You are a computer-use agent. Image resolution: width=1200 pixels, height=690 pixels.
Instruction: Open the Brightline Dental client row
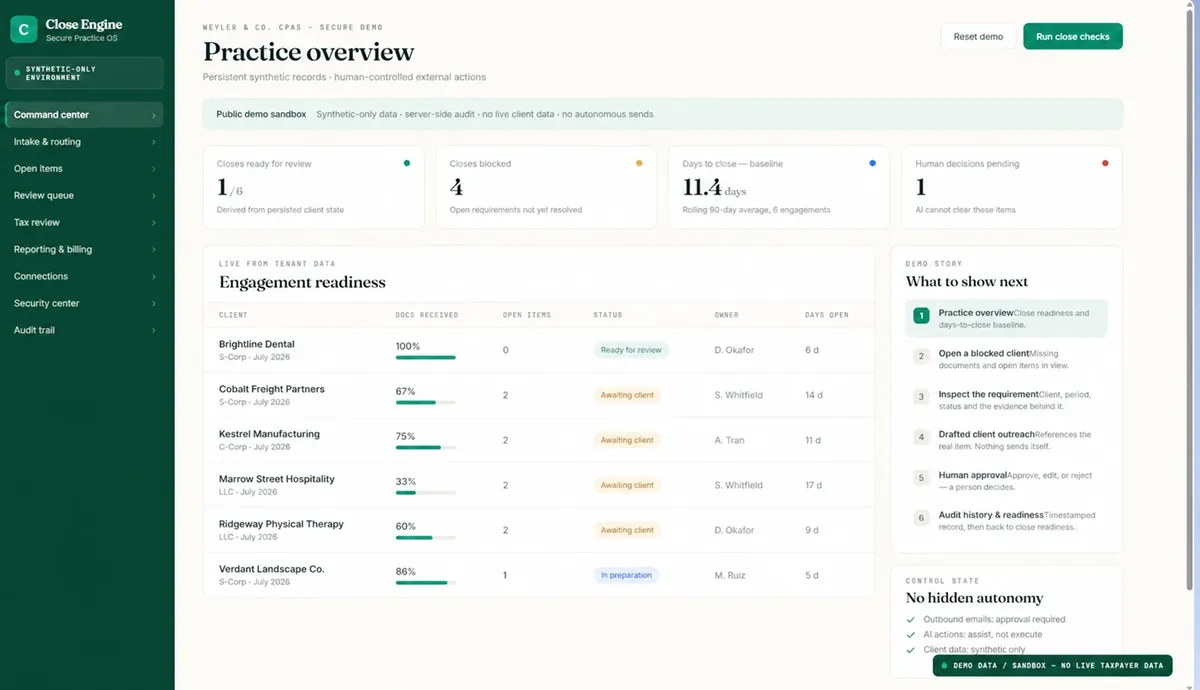pos(538,350)
